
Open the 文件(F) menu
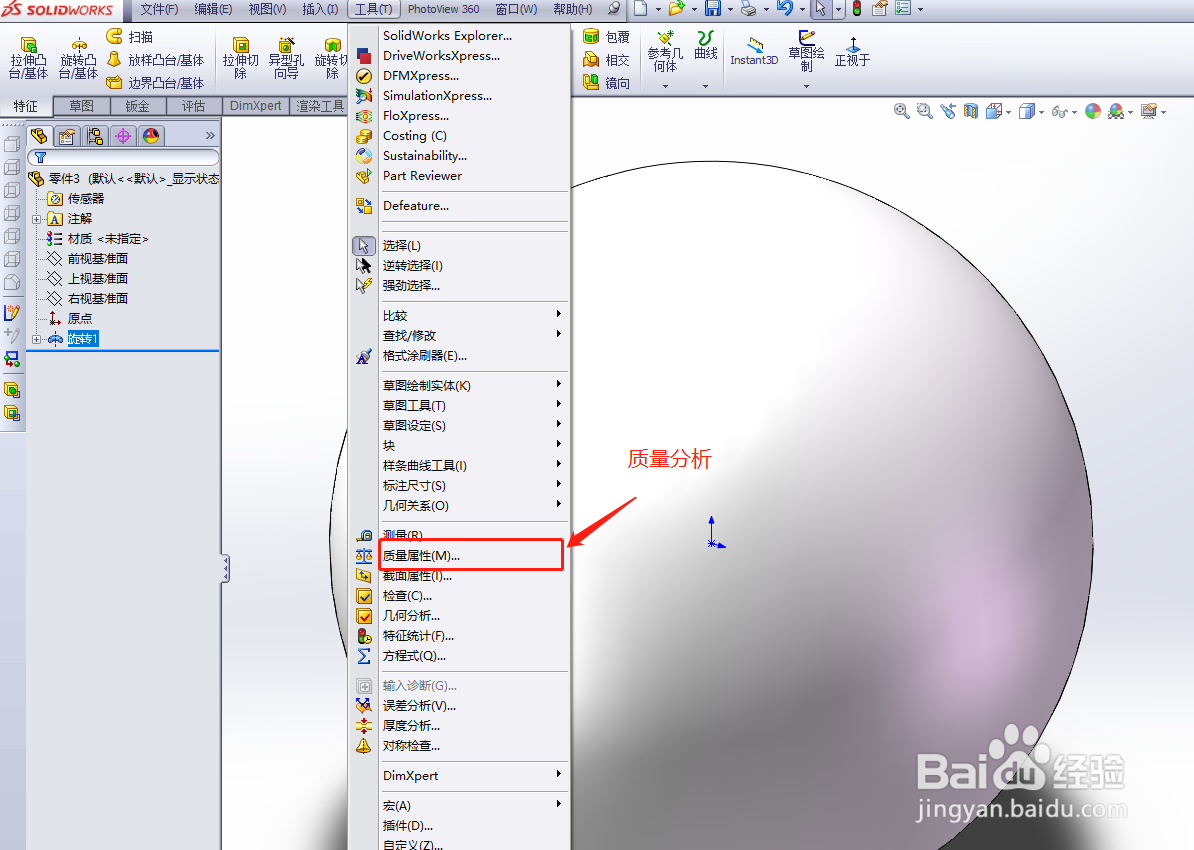(159, 9)
